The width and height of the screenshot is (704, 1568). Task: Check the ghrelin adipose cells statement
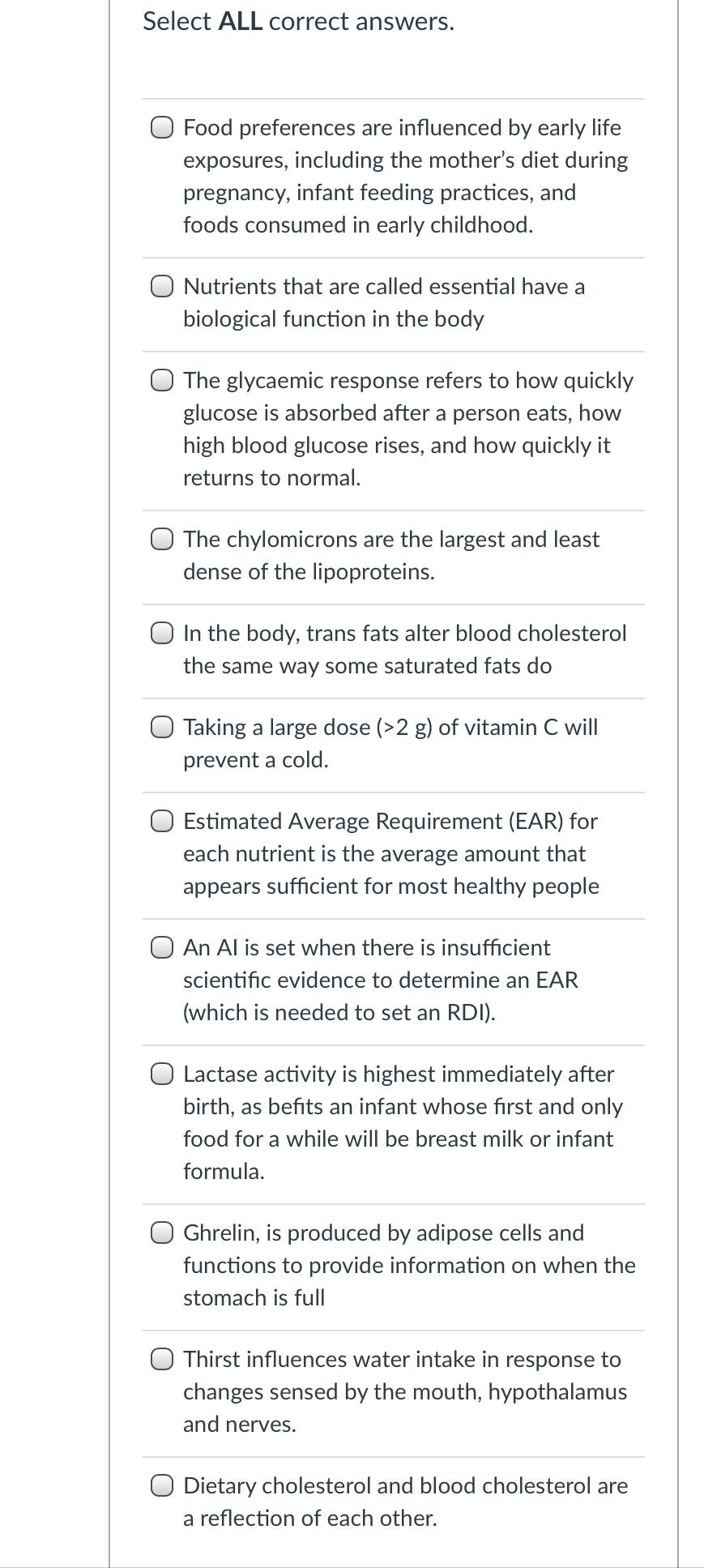point(163,1232)
